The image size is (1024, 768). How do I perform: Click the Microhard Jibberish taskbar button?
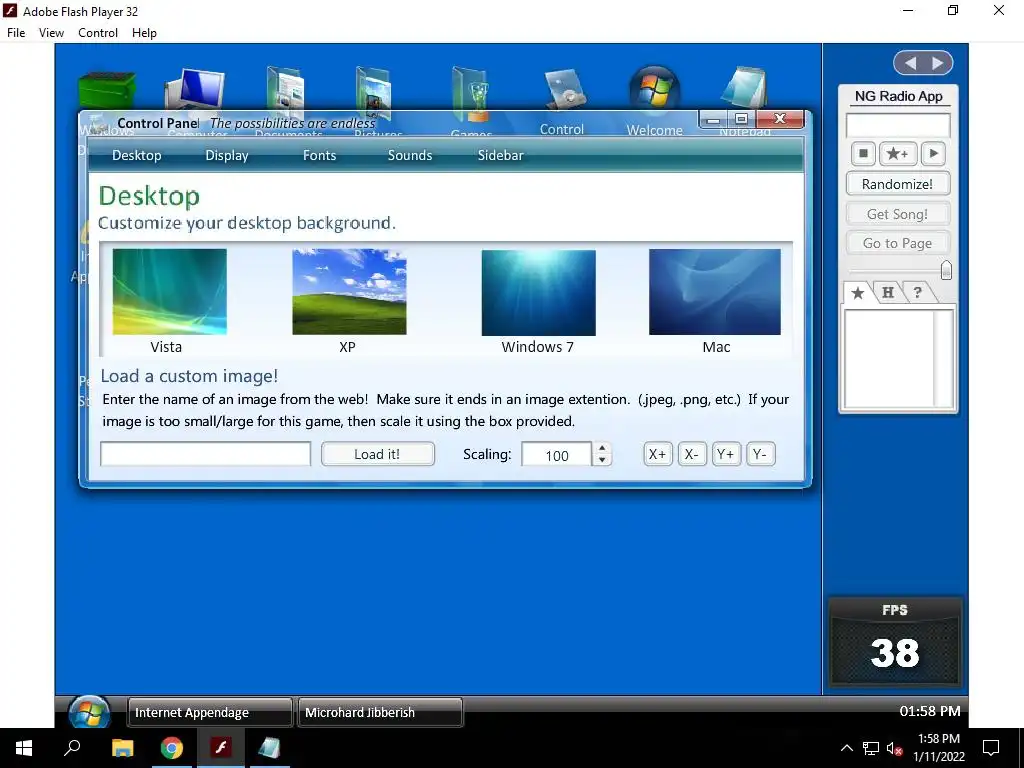(x=380, y=712)
